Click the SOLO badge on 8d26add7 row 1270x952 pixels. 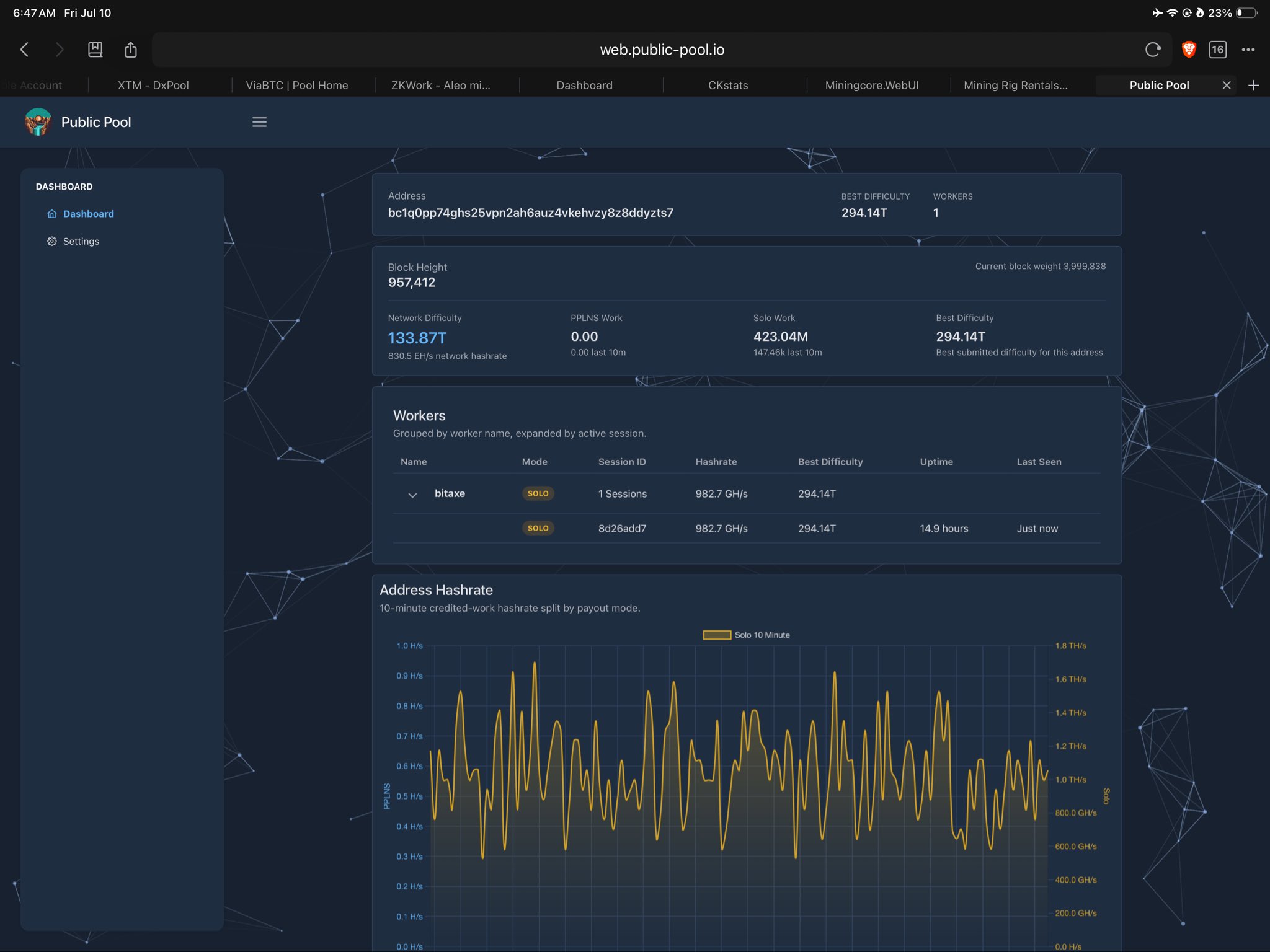538,528
